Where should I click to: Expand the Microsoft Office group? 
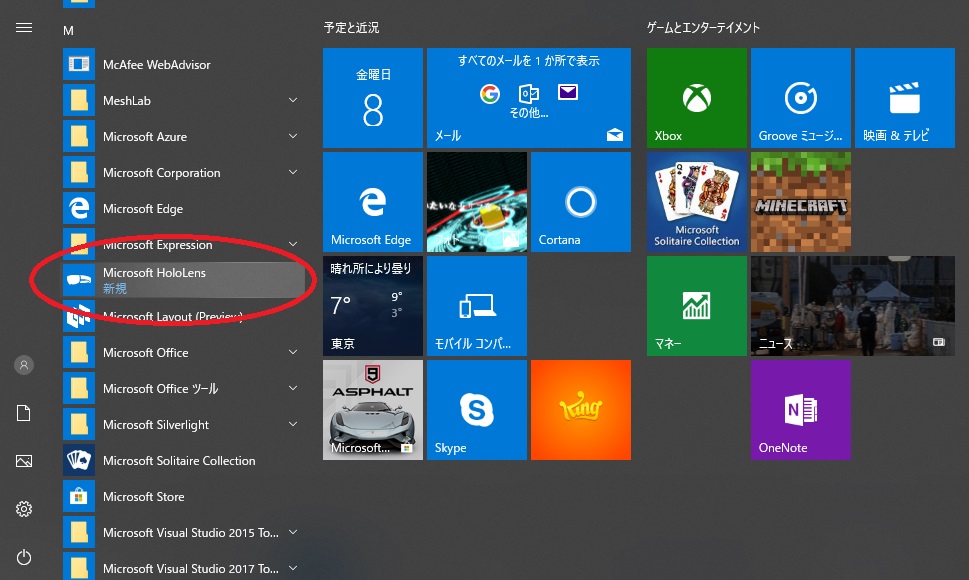point(292,352)
